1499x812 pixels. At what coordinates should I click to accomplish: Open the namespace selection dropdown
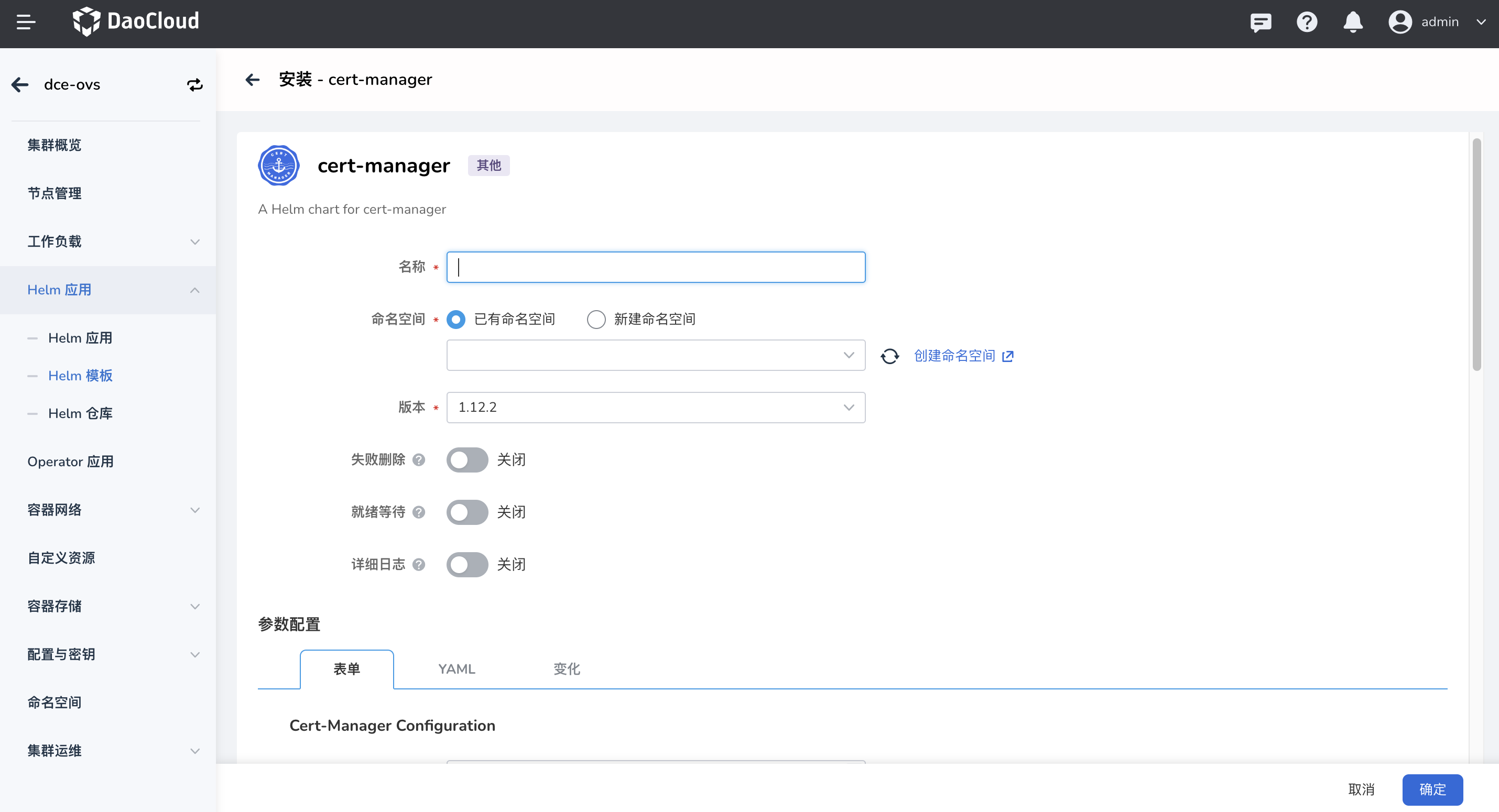click(x=655, y=355)
